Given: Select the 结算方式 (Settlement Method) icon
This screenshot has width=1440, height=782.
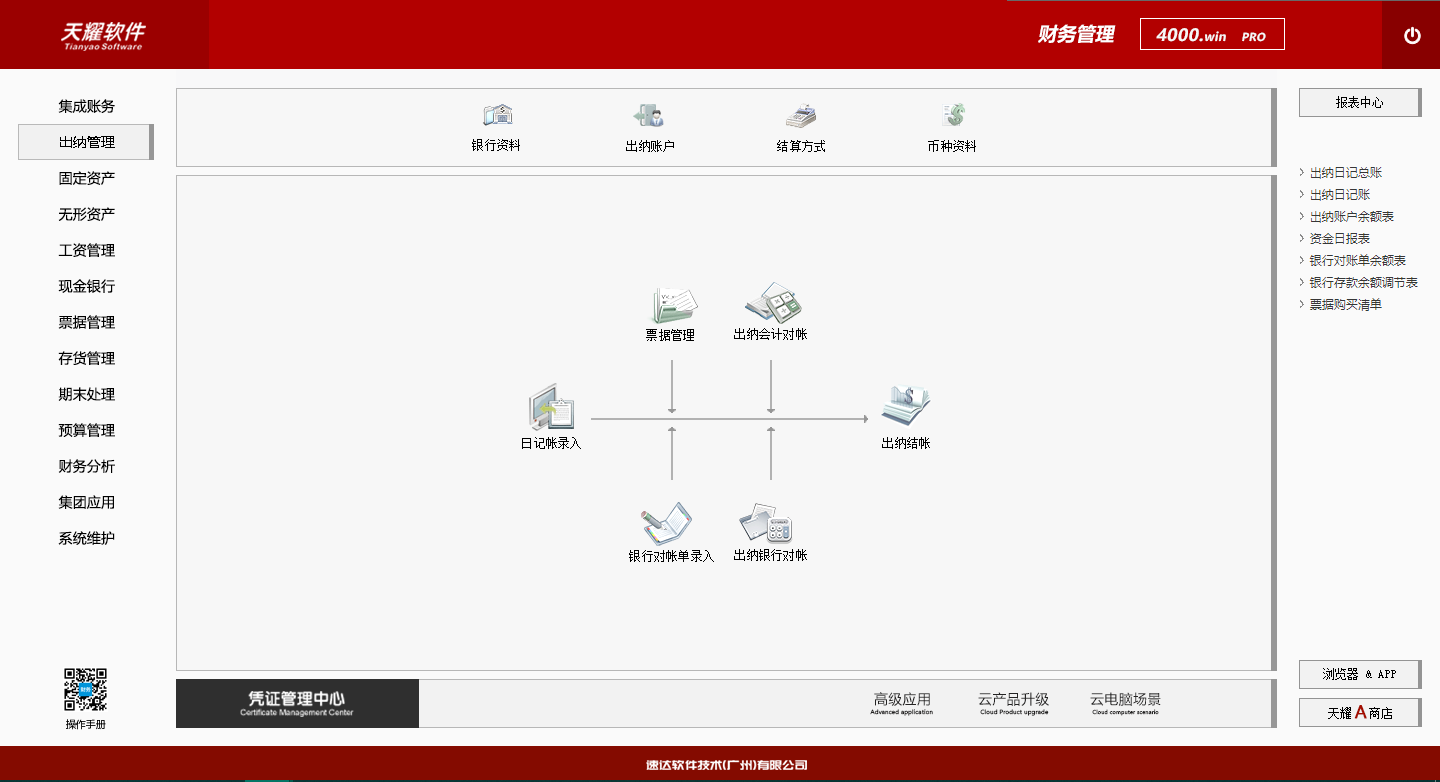Looking at the screenshot, I should click(800, 125).
